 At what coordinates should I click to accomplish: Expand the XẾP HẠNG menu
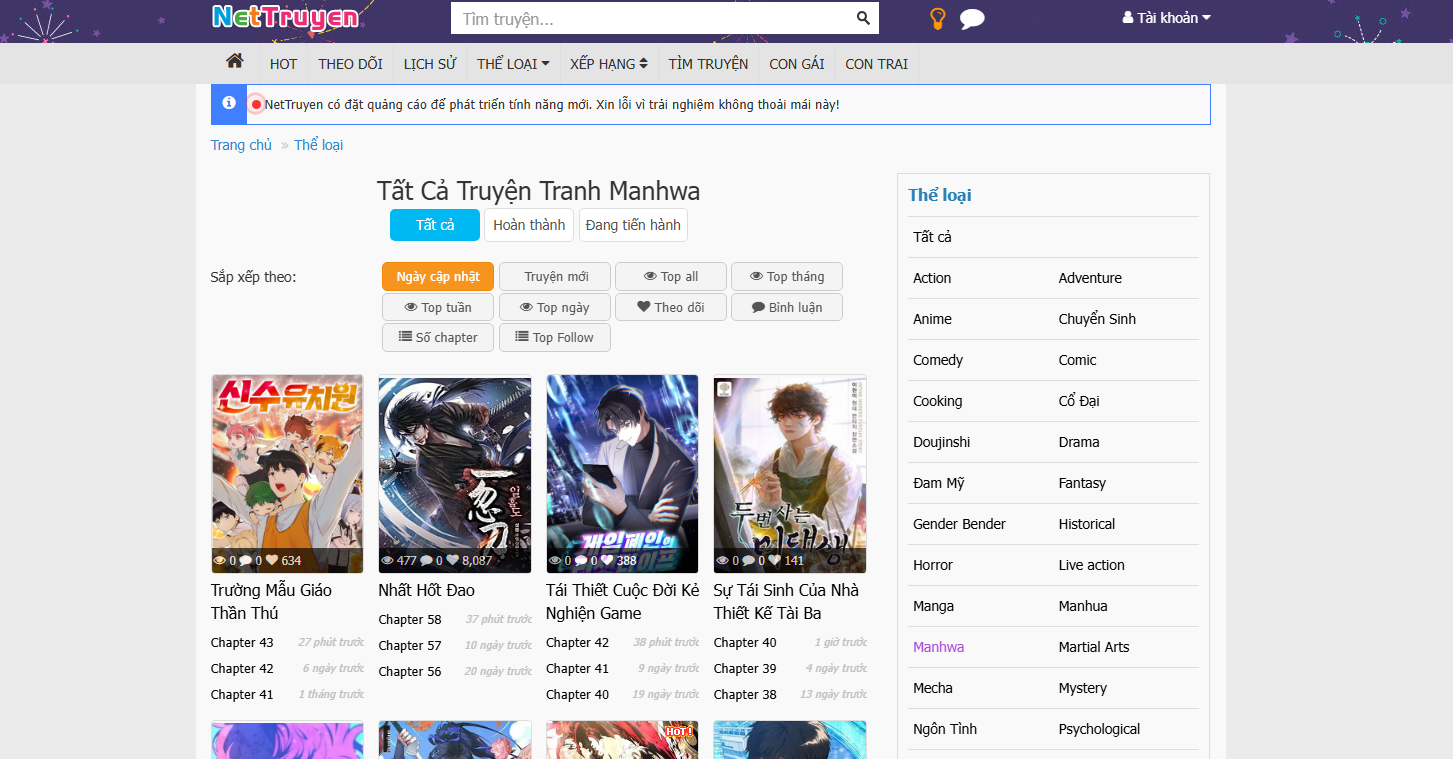click(608, 64)
